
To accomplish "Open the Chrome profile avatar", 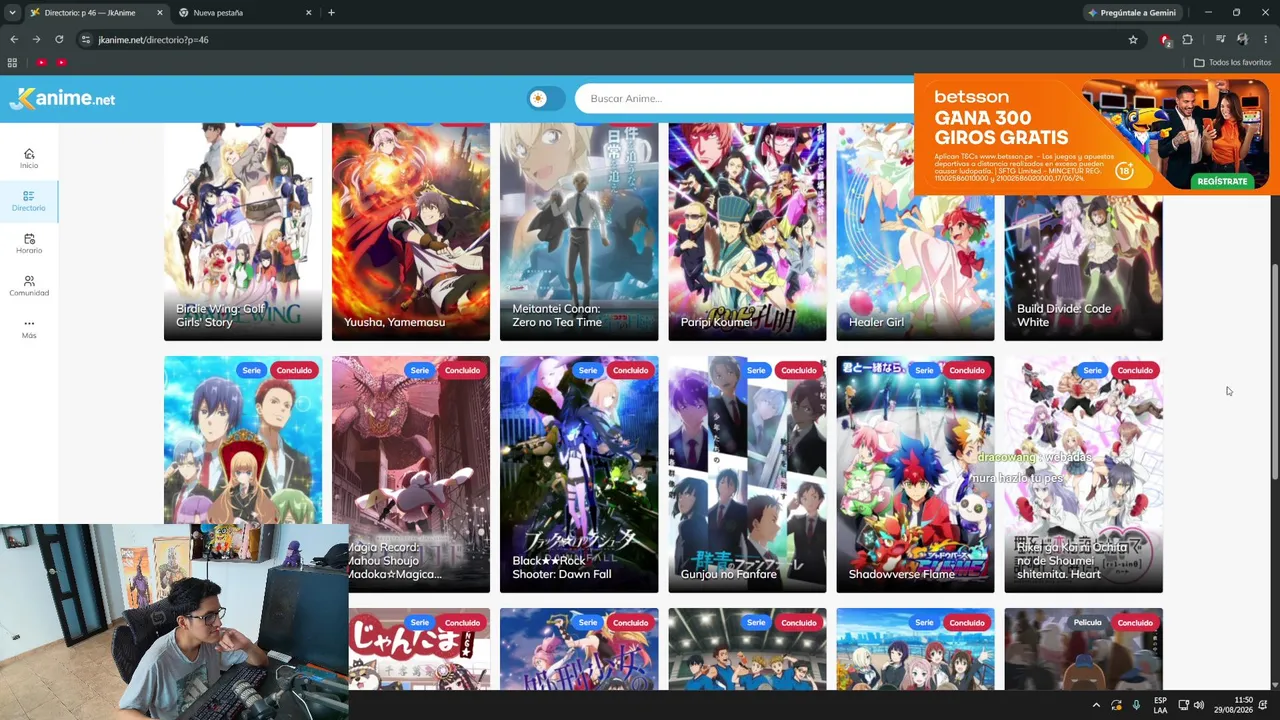I will 1242,40.
